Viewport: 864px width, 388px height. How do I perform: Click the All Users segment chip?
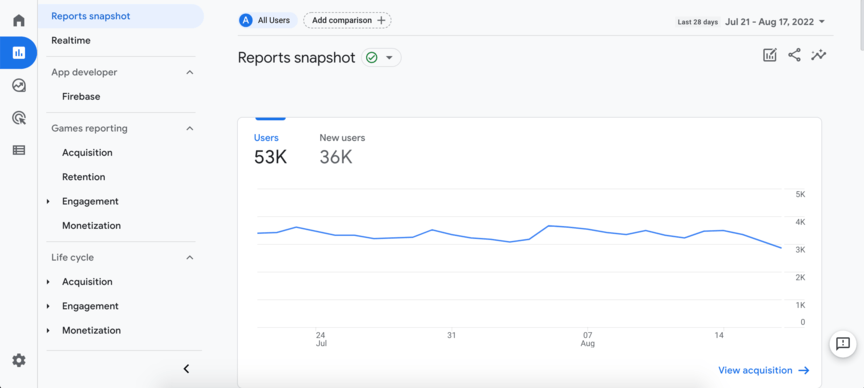268,20
